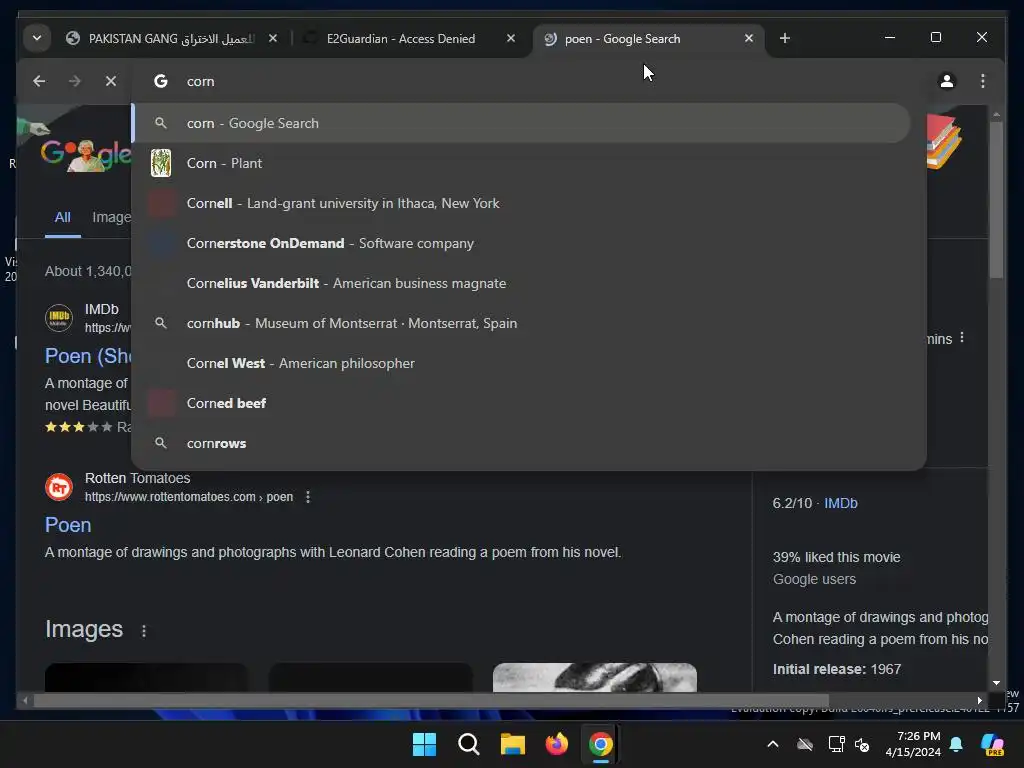Open the clock showing 7:26 PM

913,744
